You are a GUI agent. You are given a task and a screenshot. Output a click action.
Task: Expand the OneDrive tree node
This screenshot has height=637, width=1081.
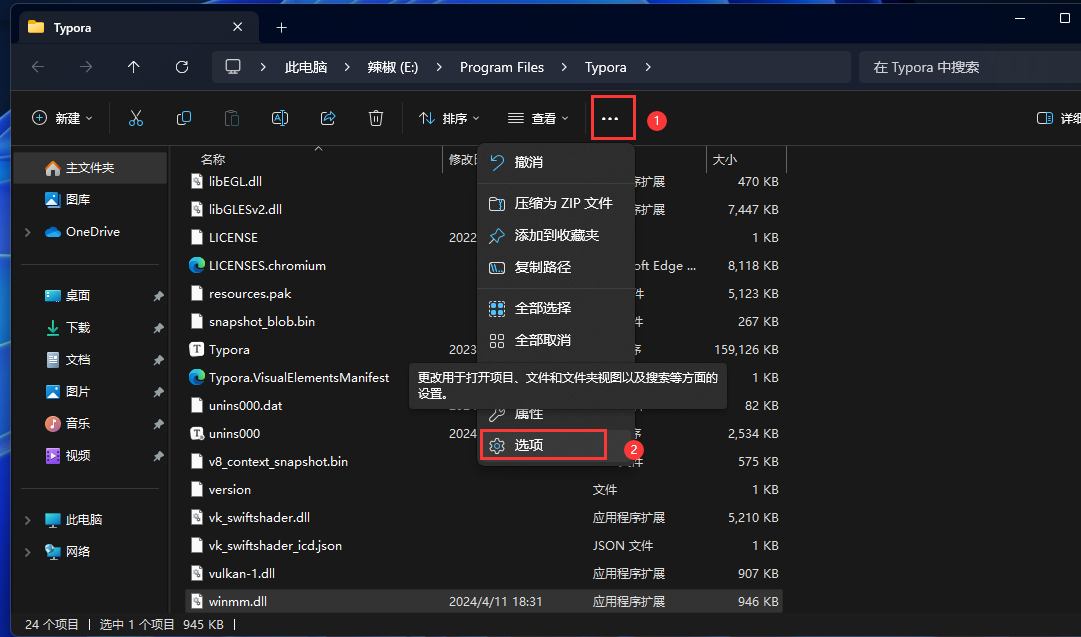28,232
